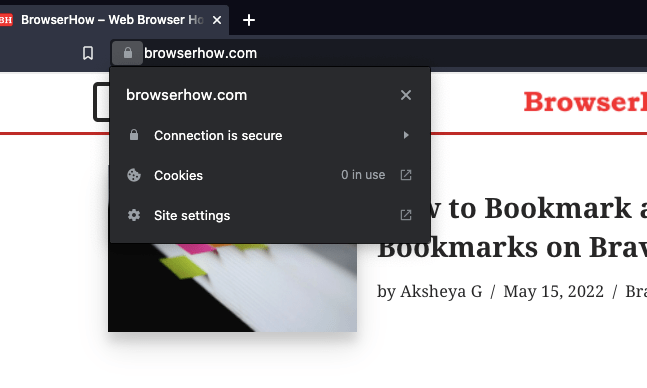This screenshot has height=388, width=647.
Task: Open the Connection is secure details
Action: [270, 135]
